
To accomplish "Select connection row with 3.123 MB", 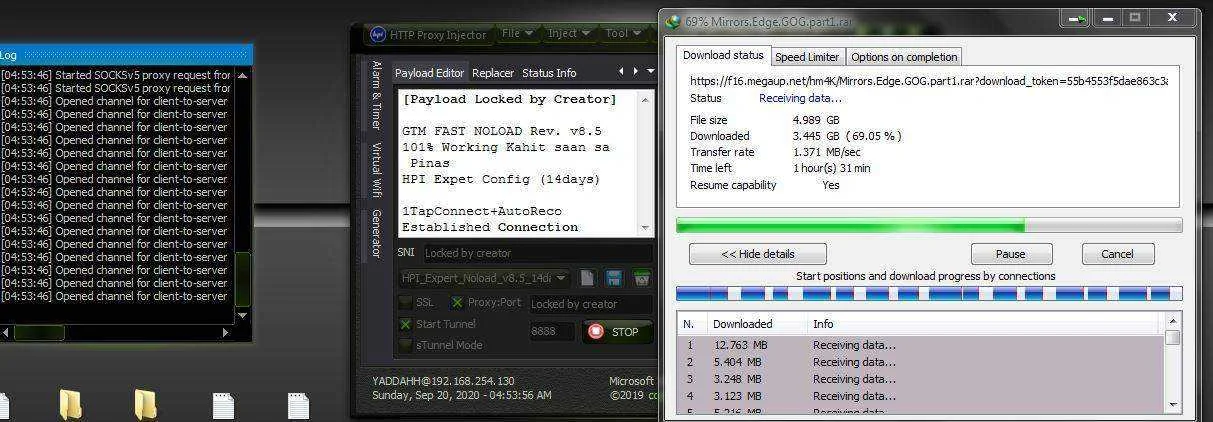I will coord(921,396).
